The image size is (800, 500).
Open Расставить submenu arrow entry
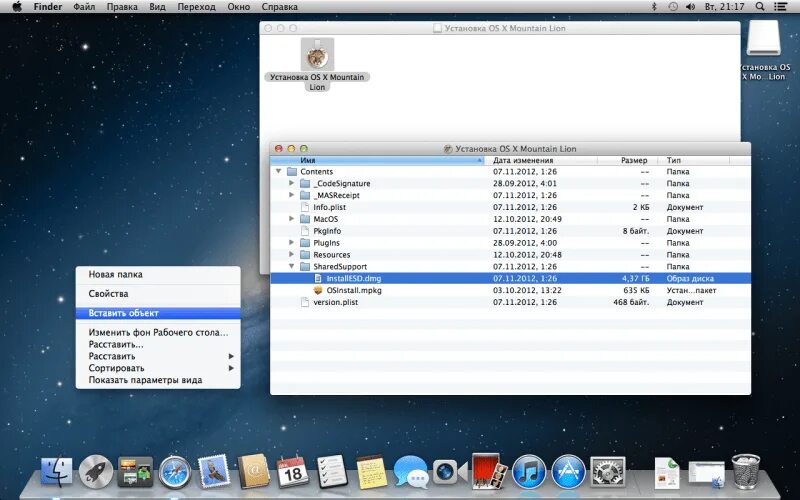[158, 356]
